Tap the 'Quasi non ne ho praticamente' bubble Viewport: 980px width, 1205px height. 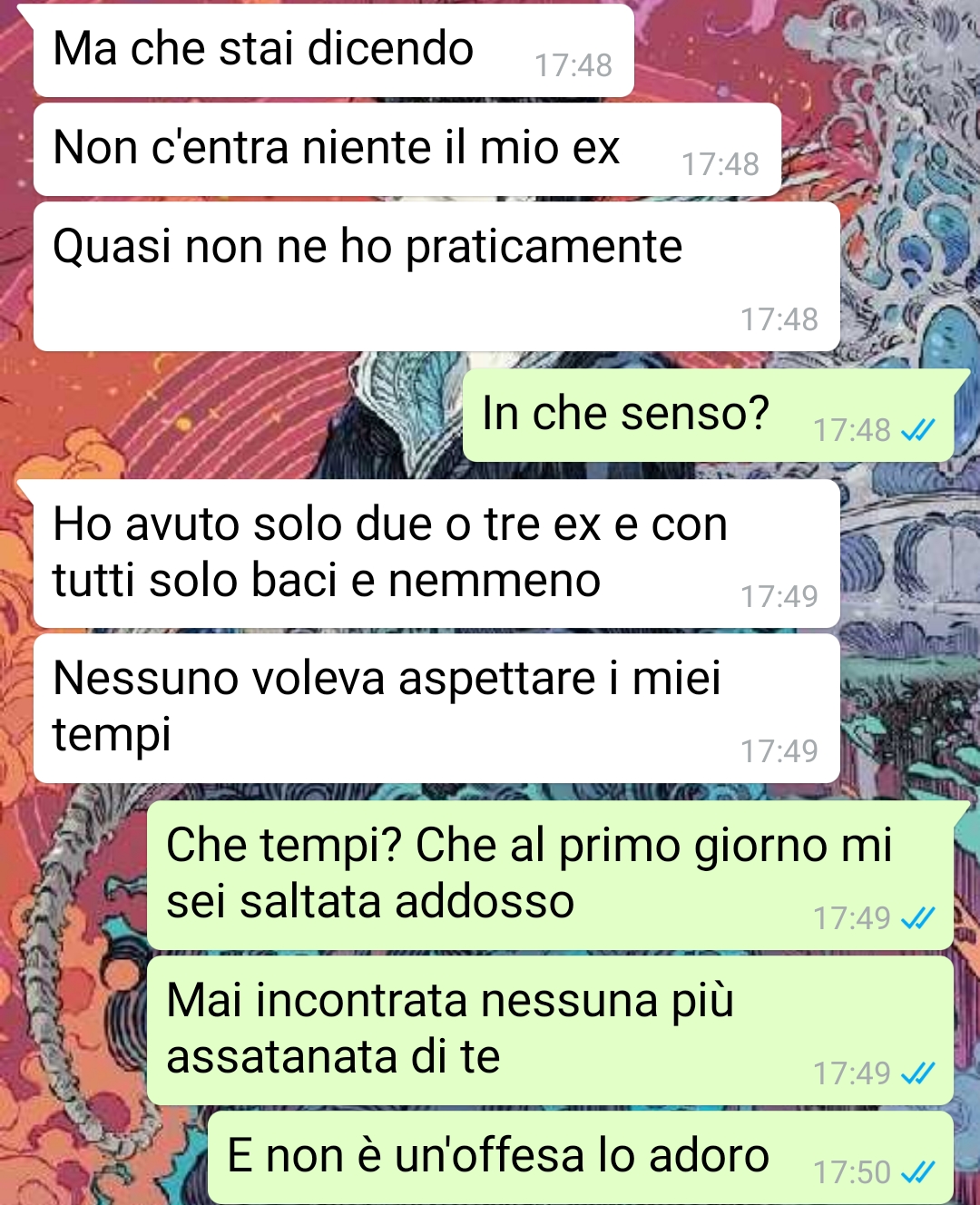[436, 277]
